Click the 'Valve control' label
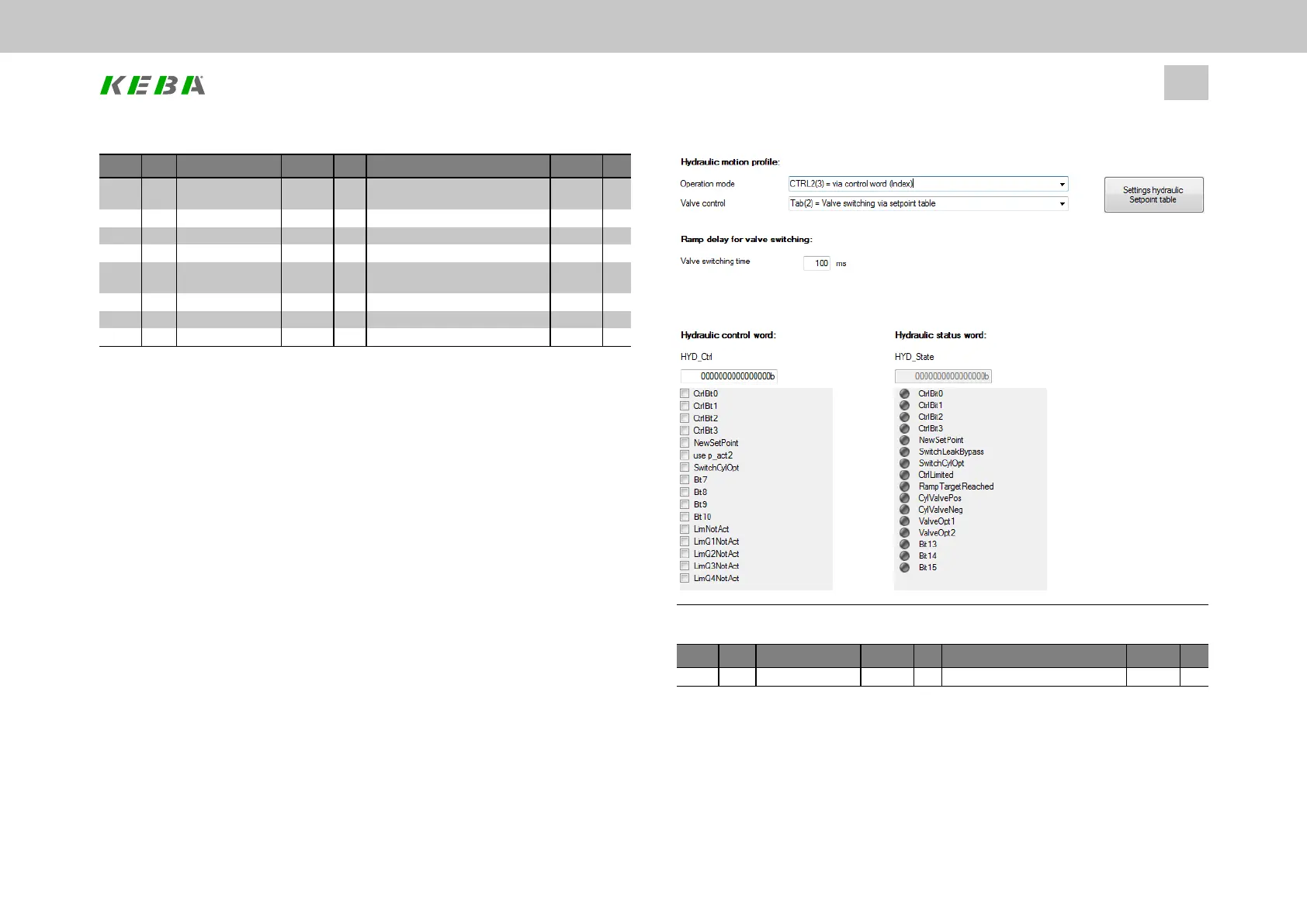This screenshot has width=1307, height=924. (703, 203)
